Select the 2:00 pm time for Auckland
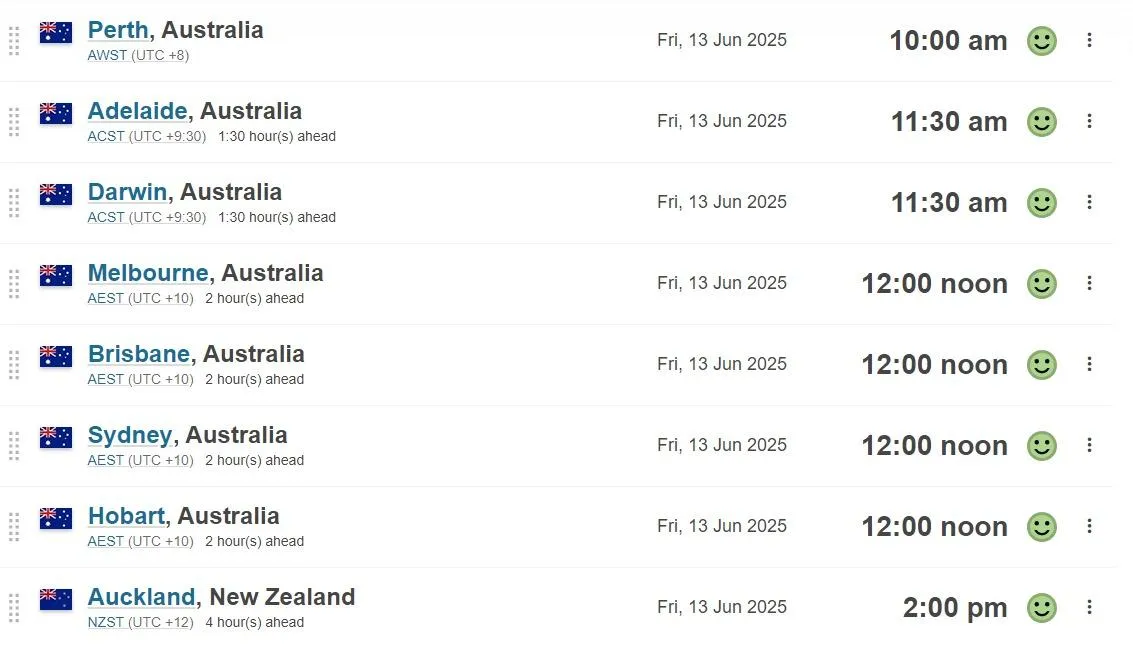 [955, 607]
